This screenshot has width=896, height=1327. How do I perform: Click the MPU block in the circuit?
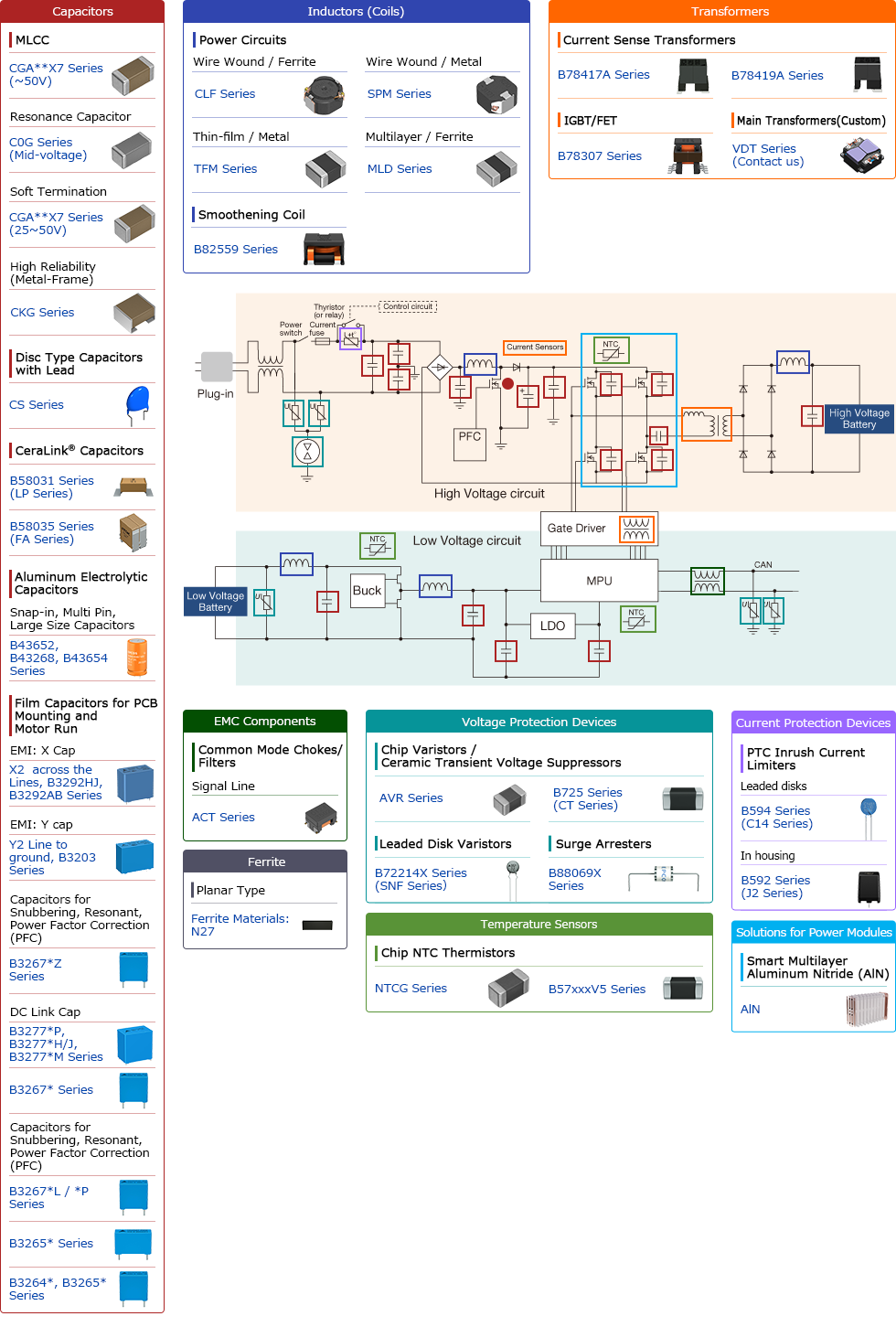[599, 581]
